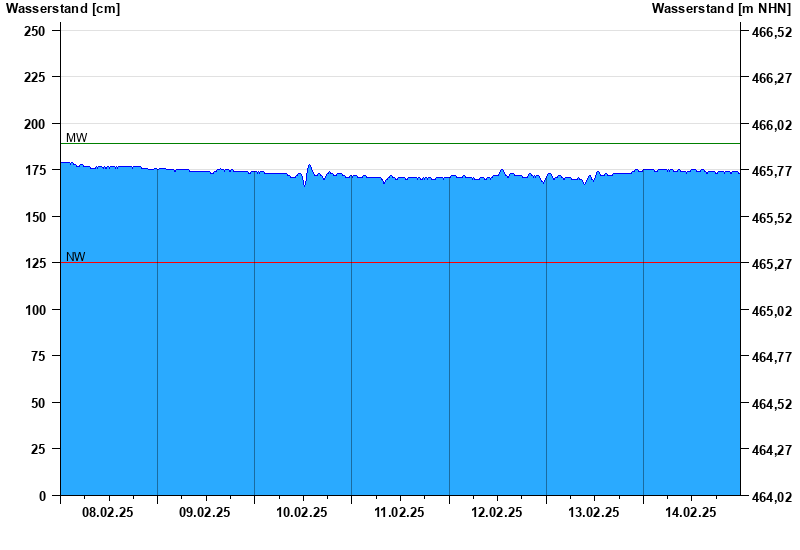Click the 465,52 value on right axis
This screenshot has height=550, width=800.
pos(772,217)
